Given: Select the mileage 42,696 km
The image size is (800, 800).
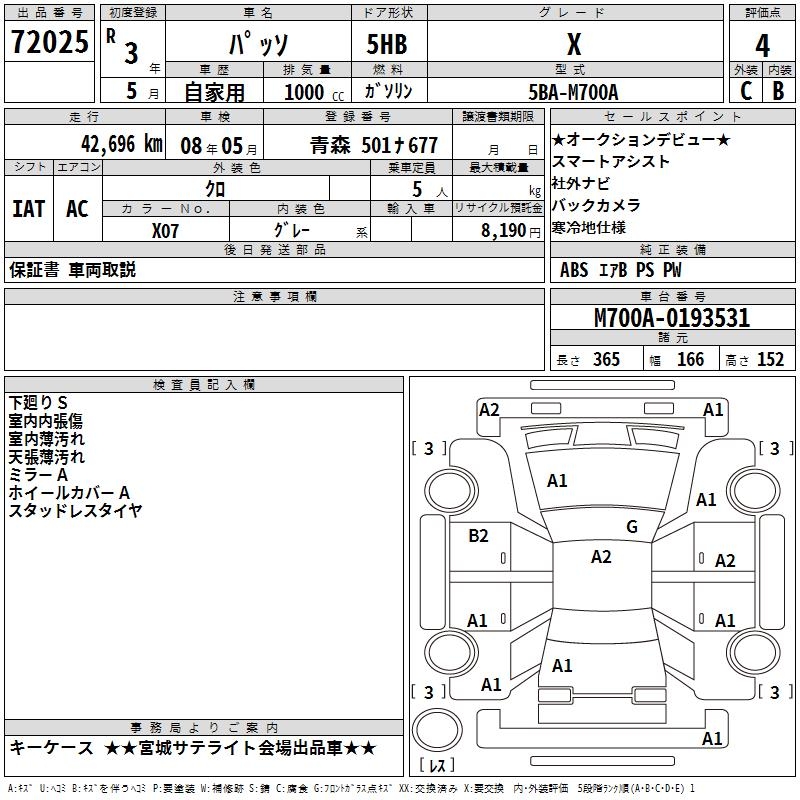Looking at the screenshot, I should (x=122, y=144).
